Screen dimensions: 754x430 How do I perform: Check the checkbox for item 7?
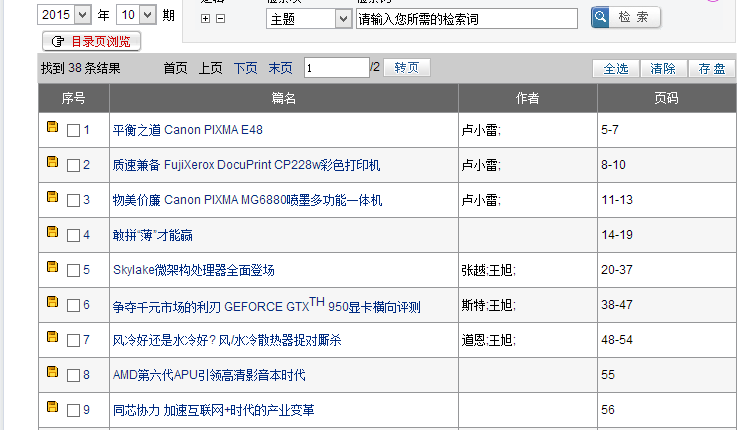tap(73, 341)
